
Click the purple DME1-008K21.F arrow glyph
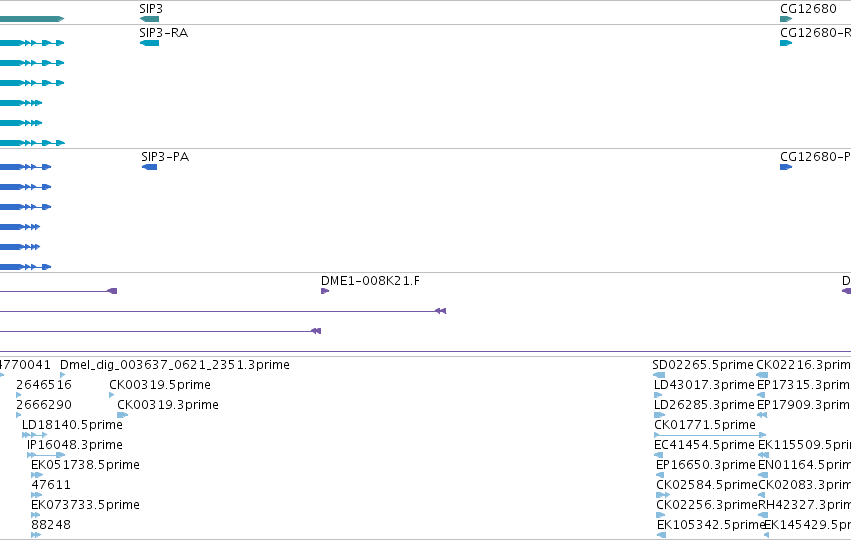[x=325, y=291]
